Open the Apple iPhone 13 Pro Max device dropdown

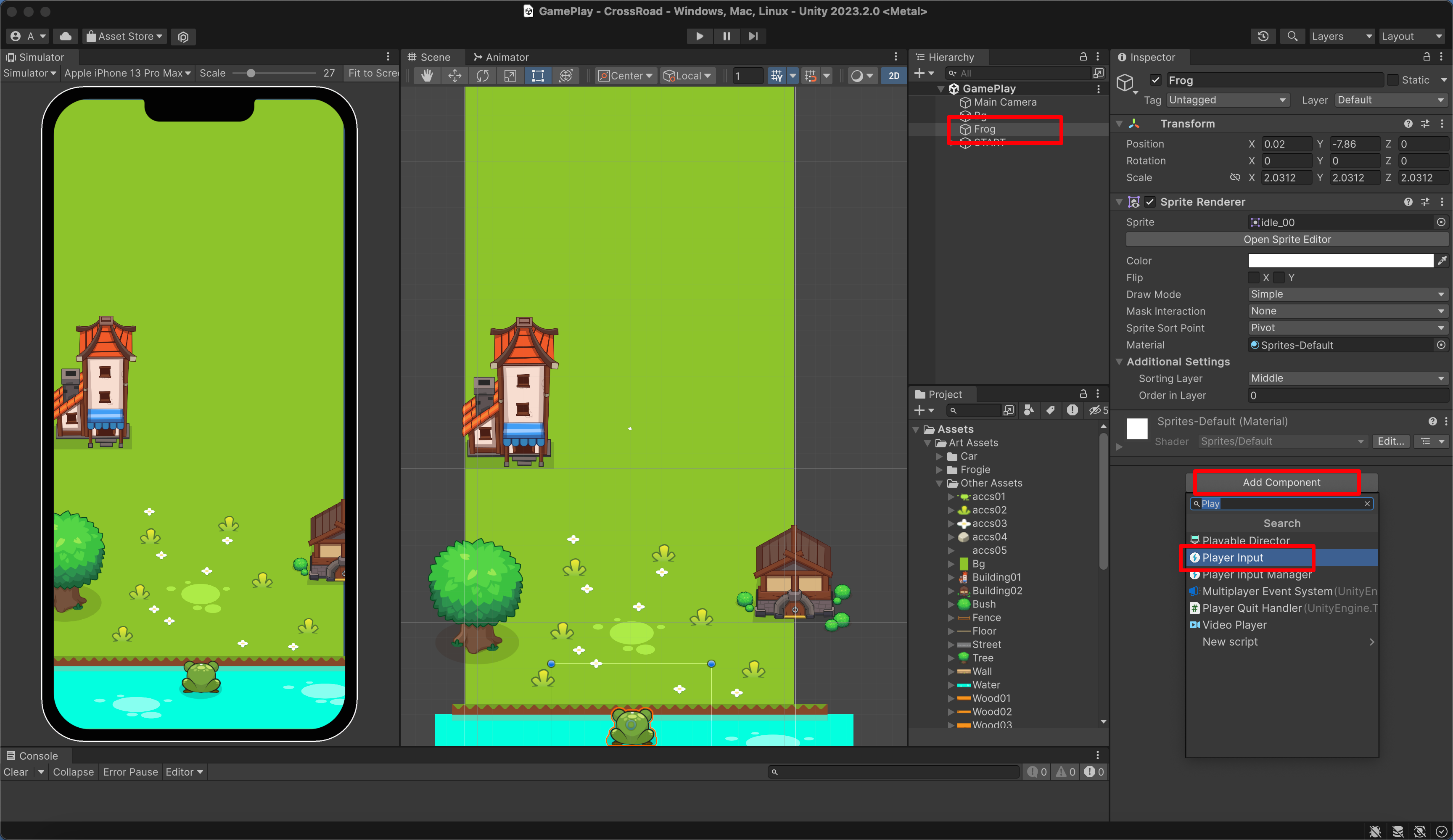[x=127, y=73]
